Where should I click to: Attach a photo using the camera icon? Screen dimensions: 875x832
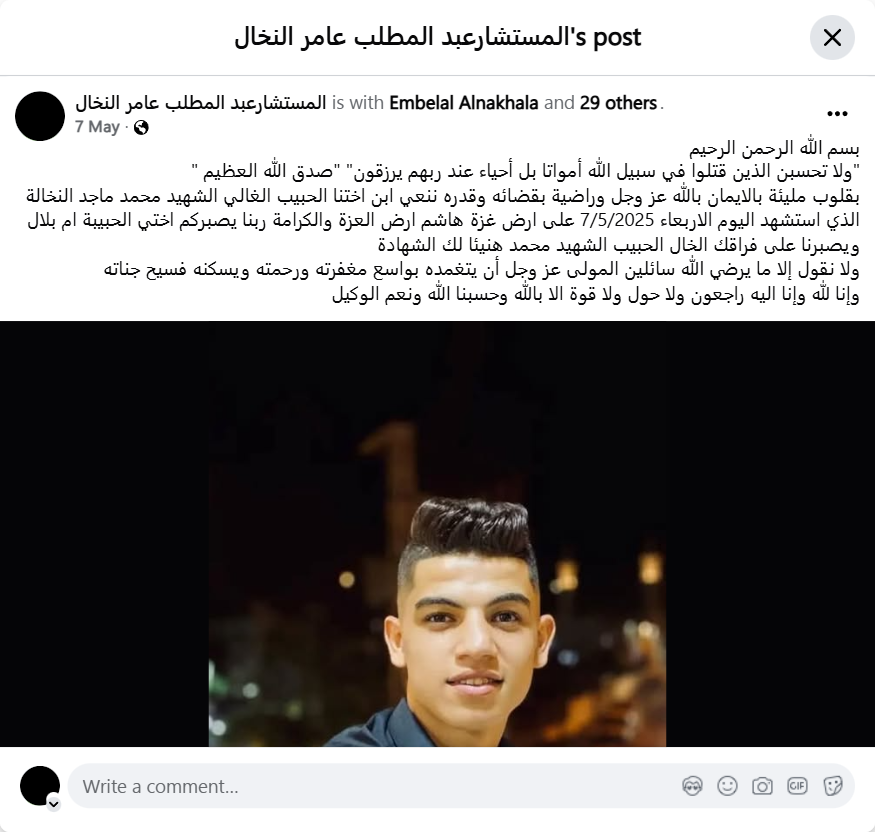pyautogui.click(x=762, y=786)
